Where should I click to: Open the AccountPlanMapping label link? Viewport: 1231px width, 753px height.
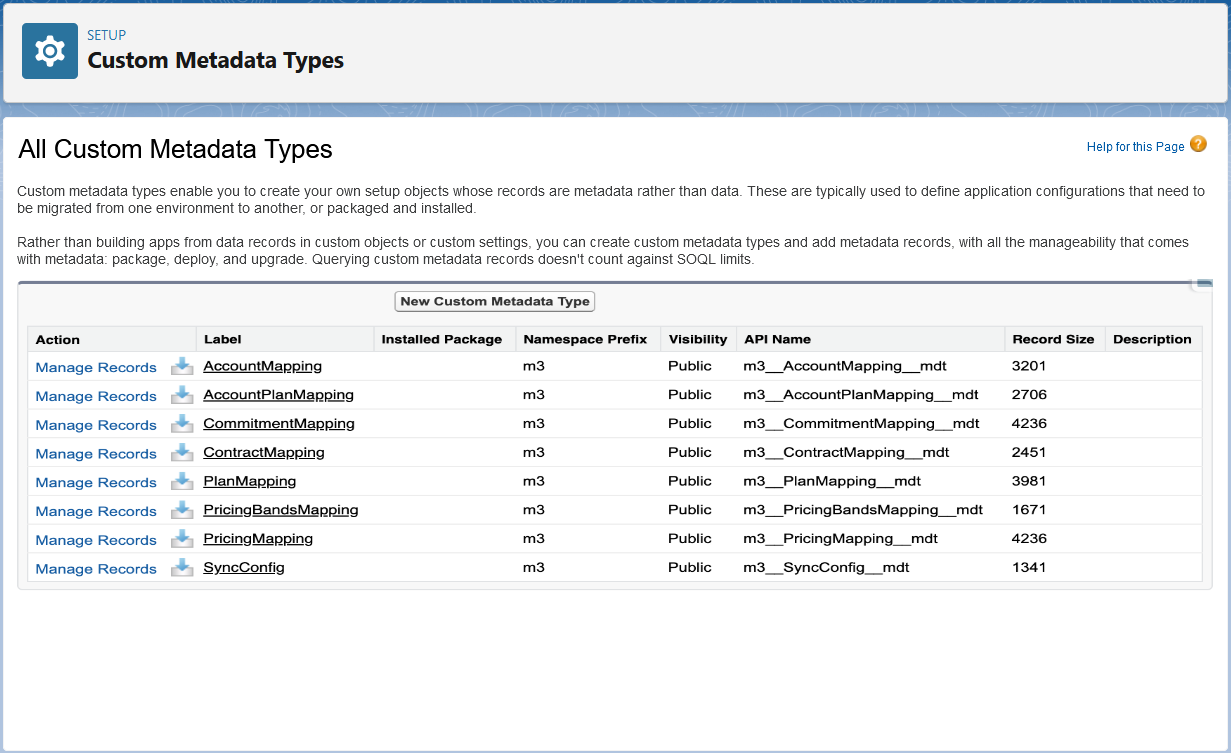click(279, 395)
